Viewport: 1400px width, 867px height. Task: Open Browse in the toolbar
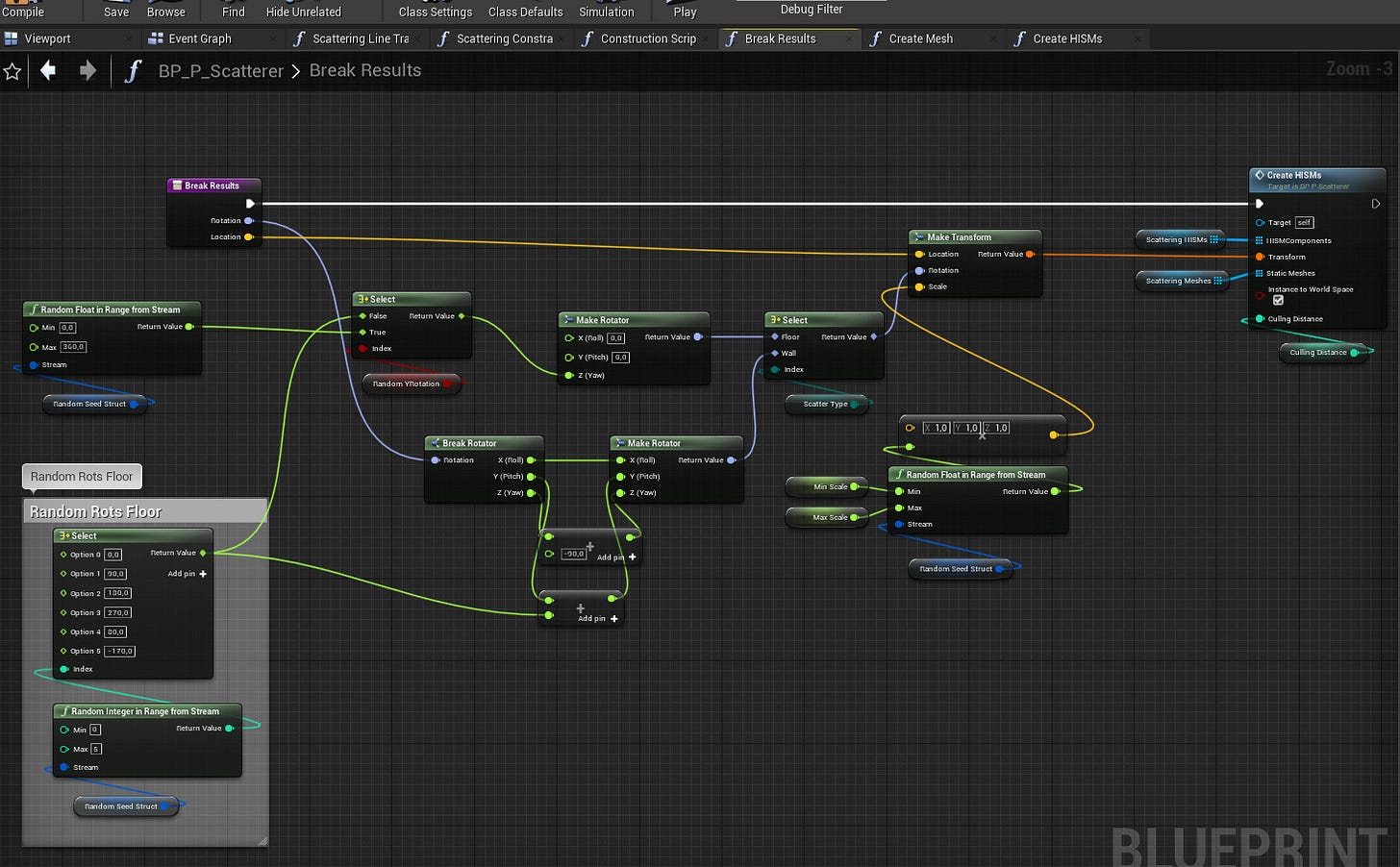tap(166, 12)
